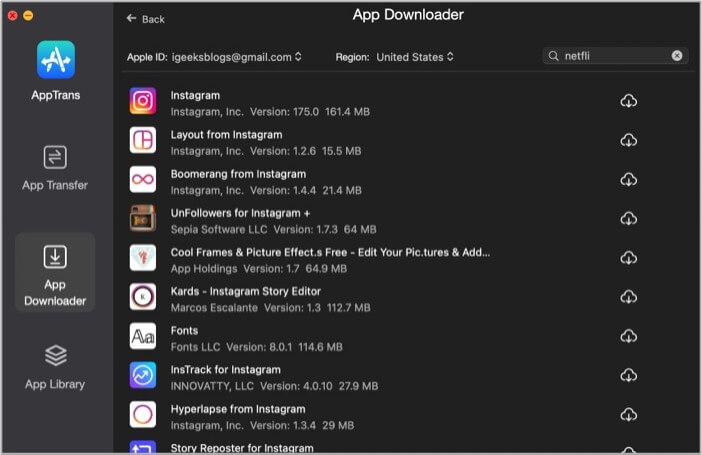Click the Cool Frames app icon
702x455 pixels.
[143, 258]
